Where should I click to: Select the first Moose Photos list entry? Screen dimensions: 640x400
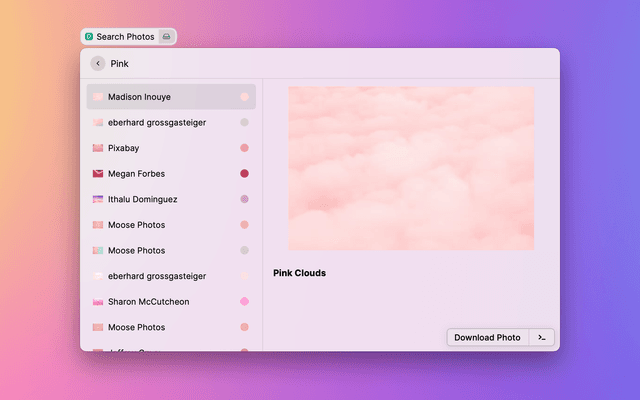click(x=136, y=225)
